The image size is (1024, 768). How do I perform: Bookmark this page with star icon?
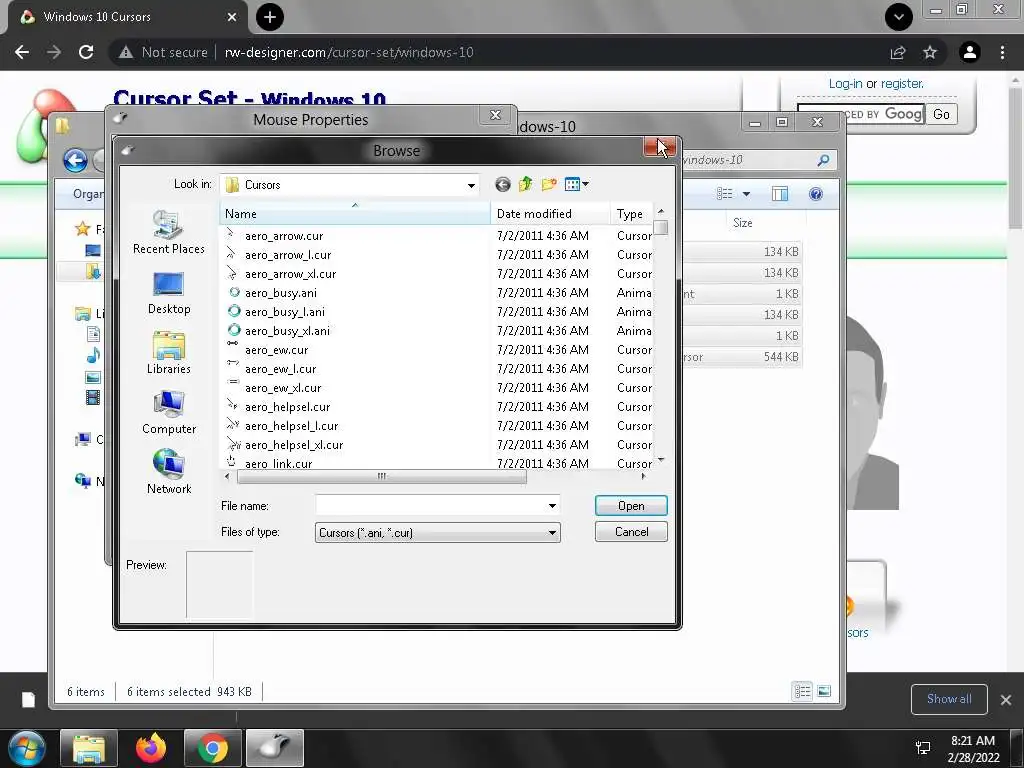[x=930, y=52]
